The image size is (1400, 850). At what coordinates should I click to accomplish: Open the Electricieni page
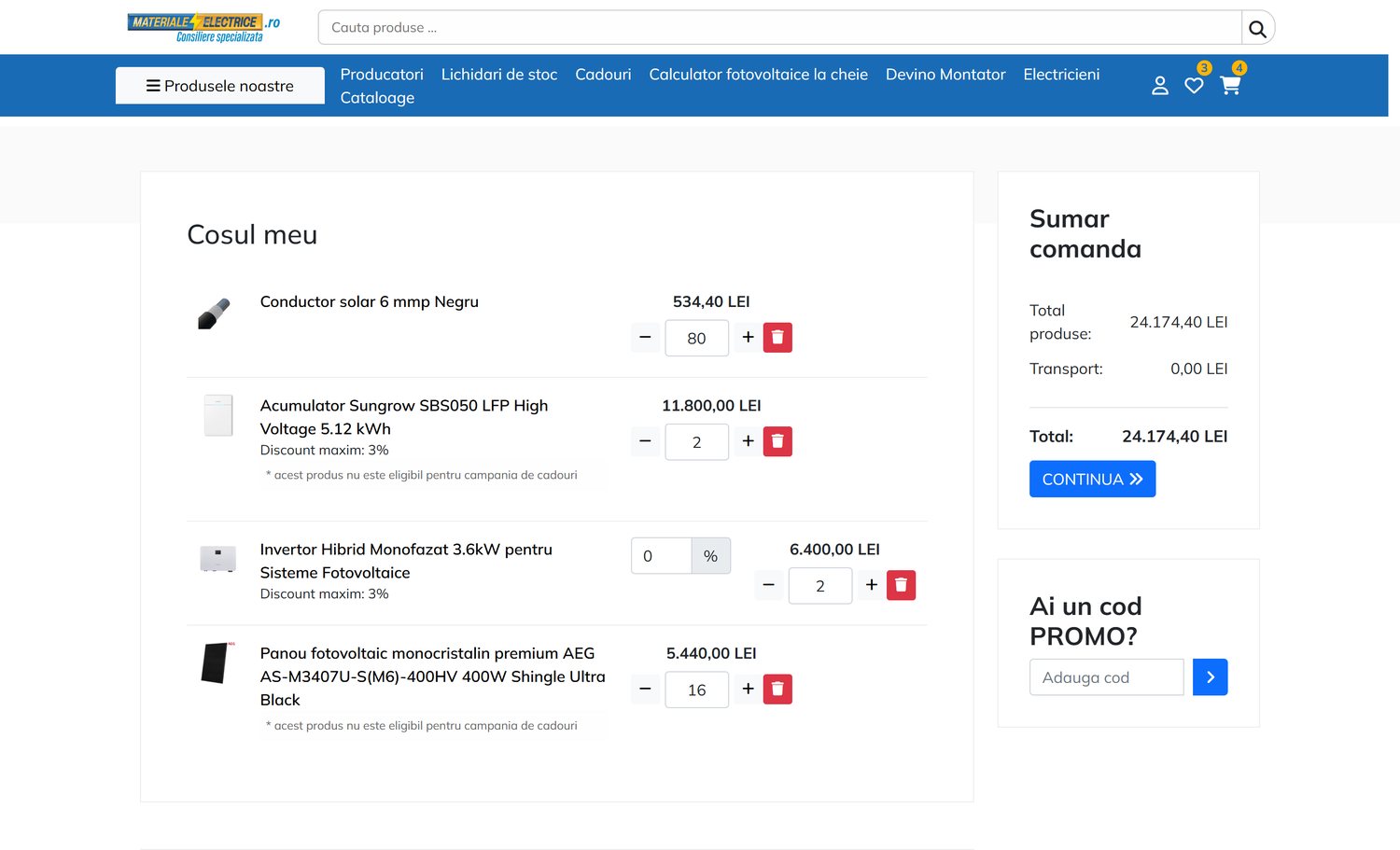click(1061, 75)
